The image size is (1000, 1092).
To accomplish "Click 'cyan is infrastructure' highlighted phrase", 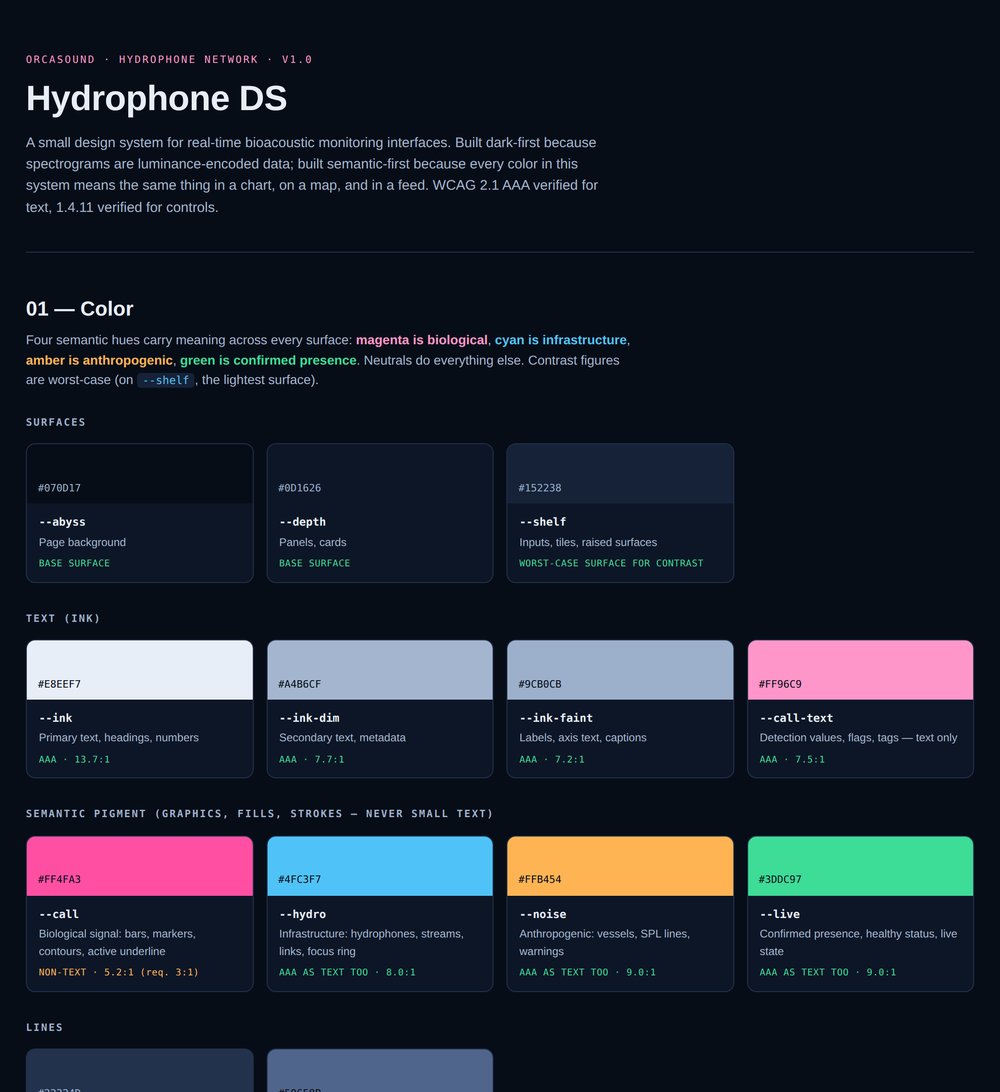I will tap(561, 340).
